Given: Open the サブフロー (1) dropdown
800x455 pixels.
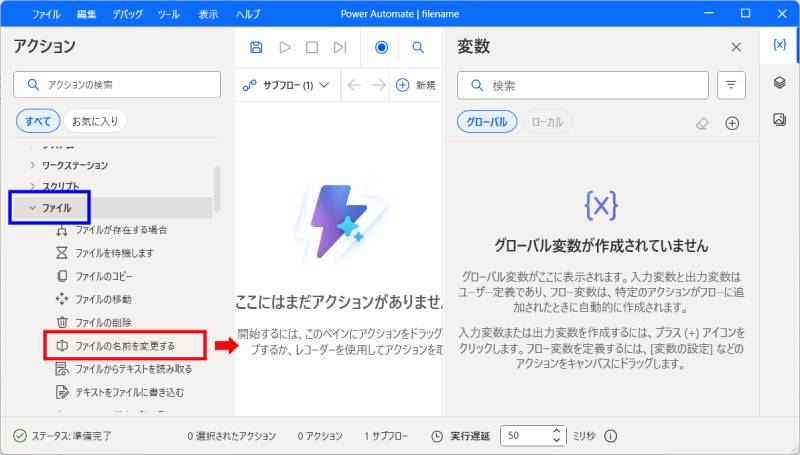Looking at the screenshot, I should pos(286,85).
